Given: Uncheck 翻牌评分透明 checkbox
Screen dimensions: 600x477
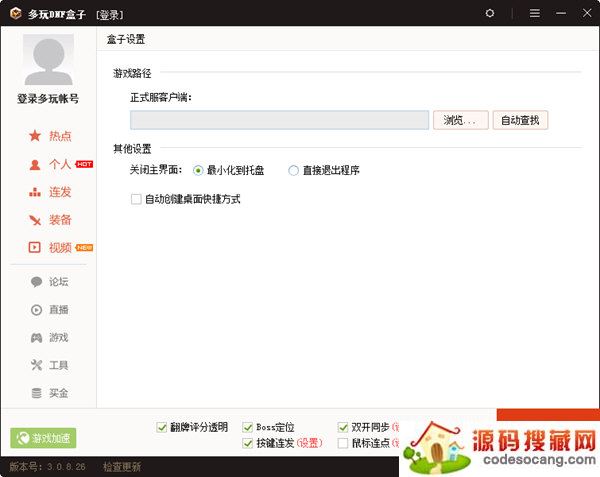Looking at the screenshot, I should tap(162, 427).
